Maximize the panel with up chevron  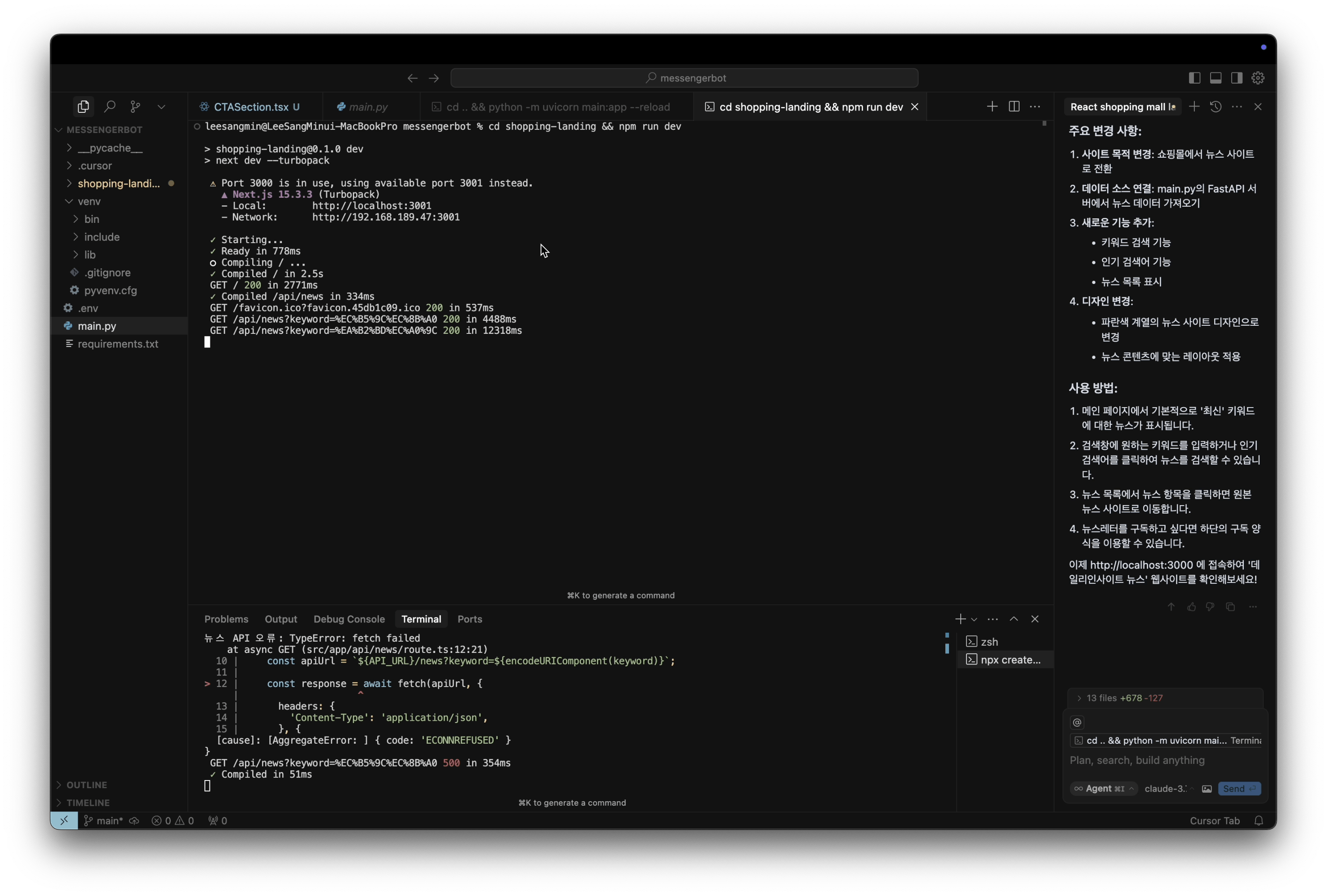(1014, 619)
